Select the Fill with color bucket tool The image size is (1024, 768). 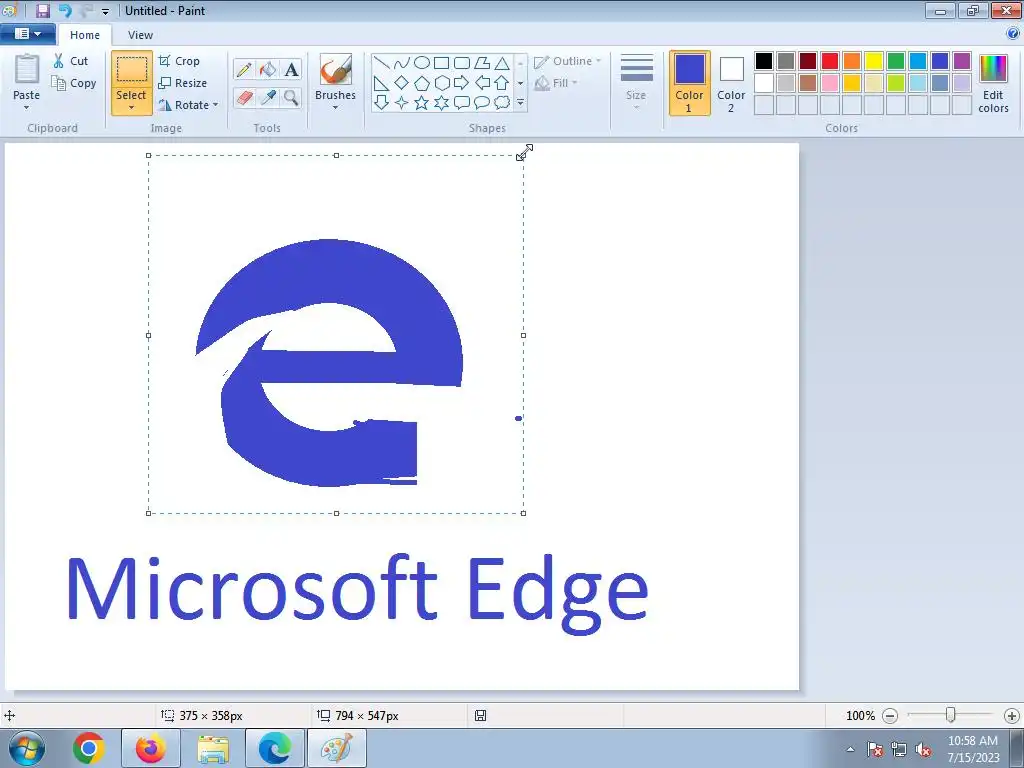(x=267, y=70)
